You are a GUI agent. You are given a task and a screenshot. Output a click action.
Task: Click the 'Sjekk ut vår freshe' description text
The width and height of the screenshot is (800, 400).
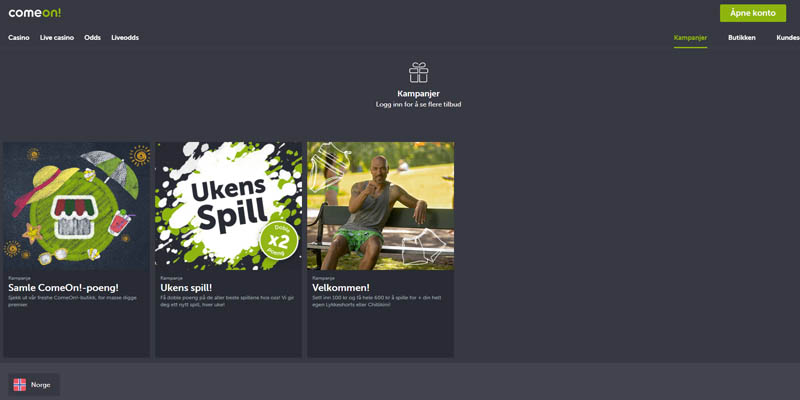(72, 301)
